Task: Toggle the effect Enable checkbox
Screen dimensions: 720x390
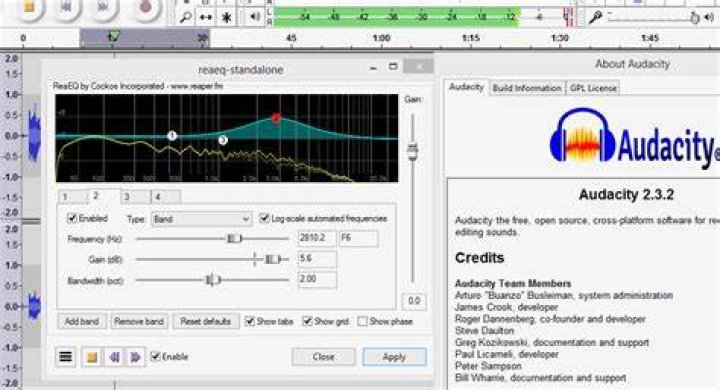Action: point(155,356)
